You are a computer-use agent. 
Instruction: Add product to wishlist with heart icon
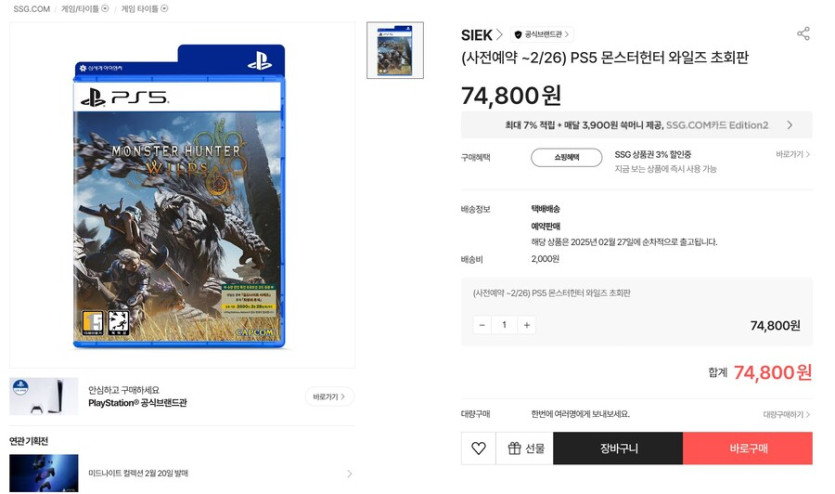tap(478, 448)
